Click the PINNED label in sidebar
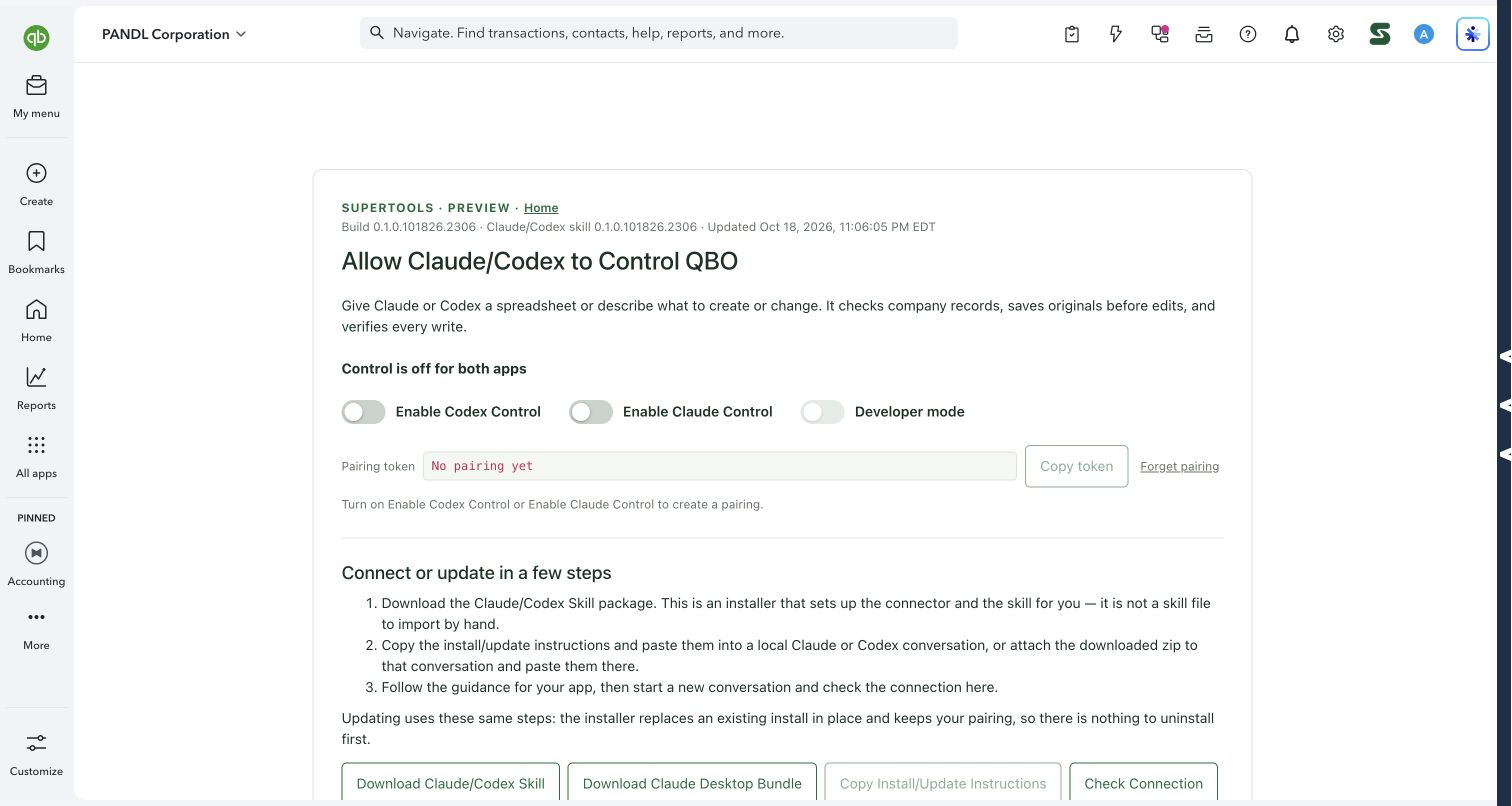The image size is (1512, 806). point(36,518)
